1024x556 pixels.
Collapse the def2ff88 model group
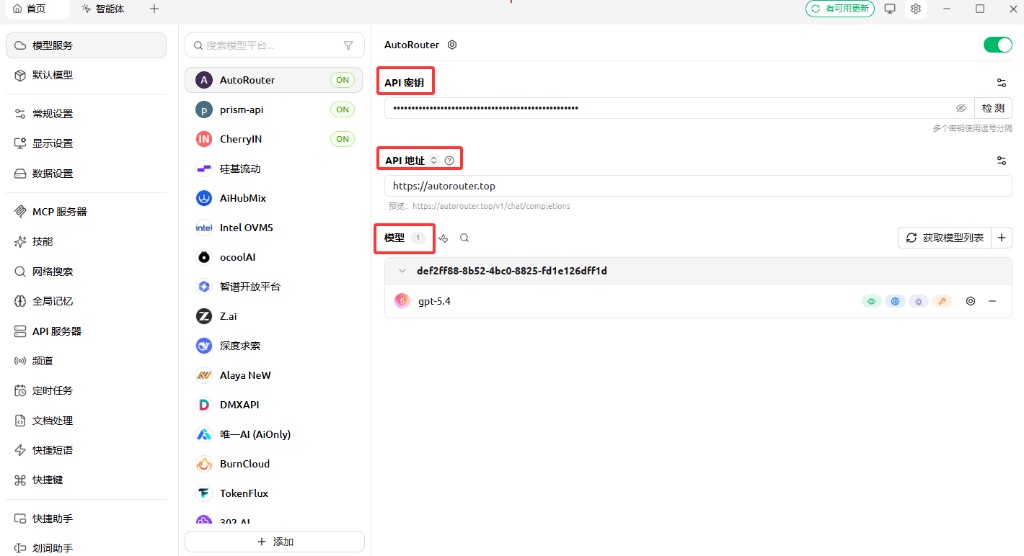point(402,270)
